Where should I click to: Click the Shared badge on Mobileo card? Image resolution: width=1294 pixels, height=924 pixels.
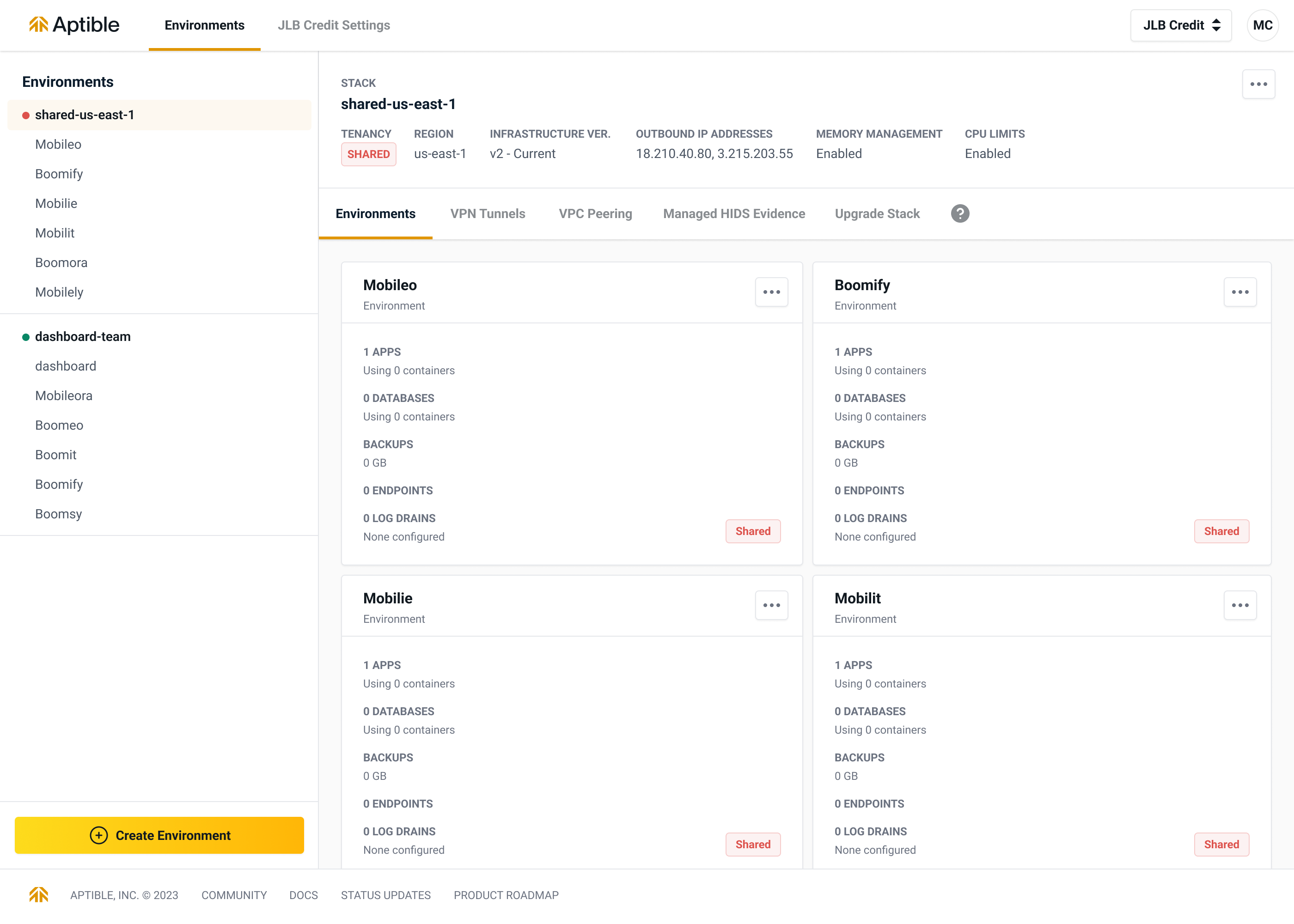coord(752,531)
